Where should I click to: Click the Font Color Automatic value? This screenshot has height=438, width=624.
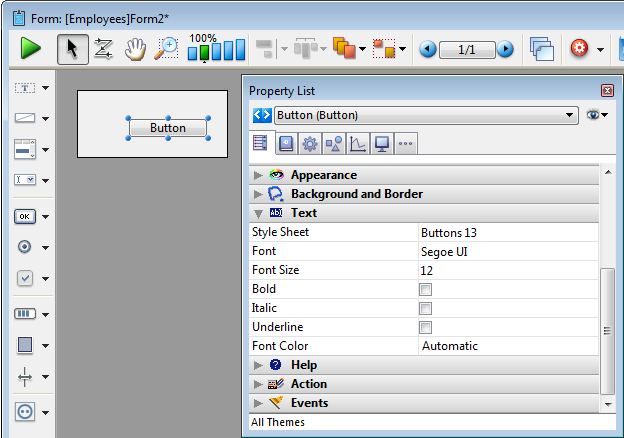[450, 346]
